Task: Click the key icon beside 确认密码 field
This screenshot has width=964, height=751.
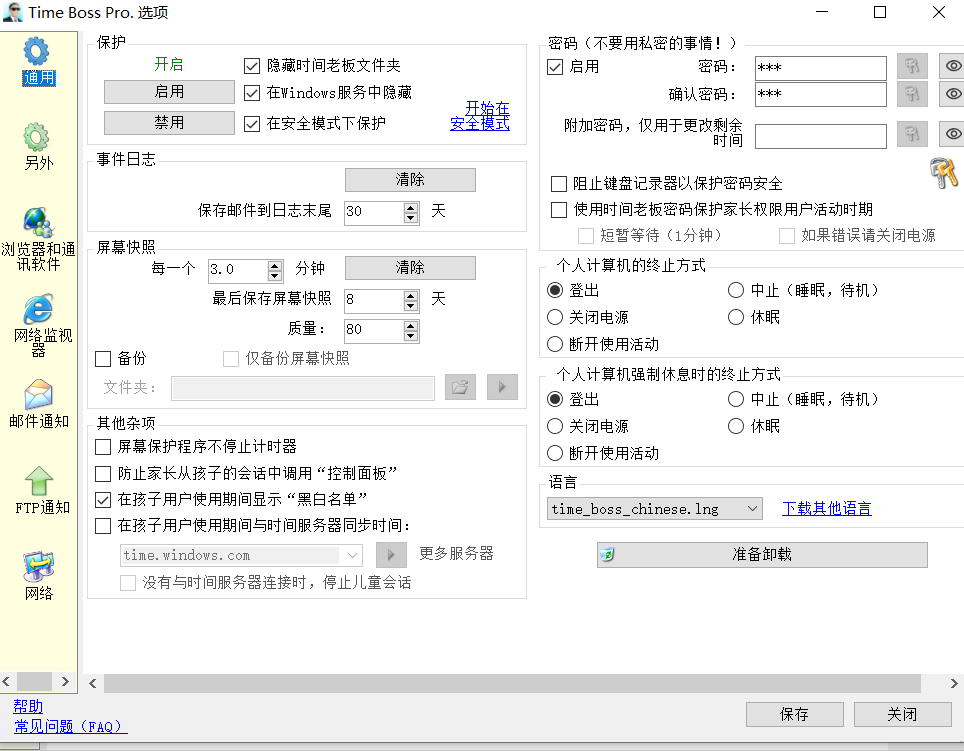Action: click(912, 94)
